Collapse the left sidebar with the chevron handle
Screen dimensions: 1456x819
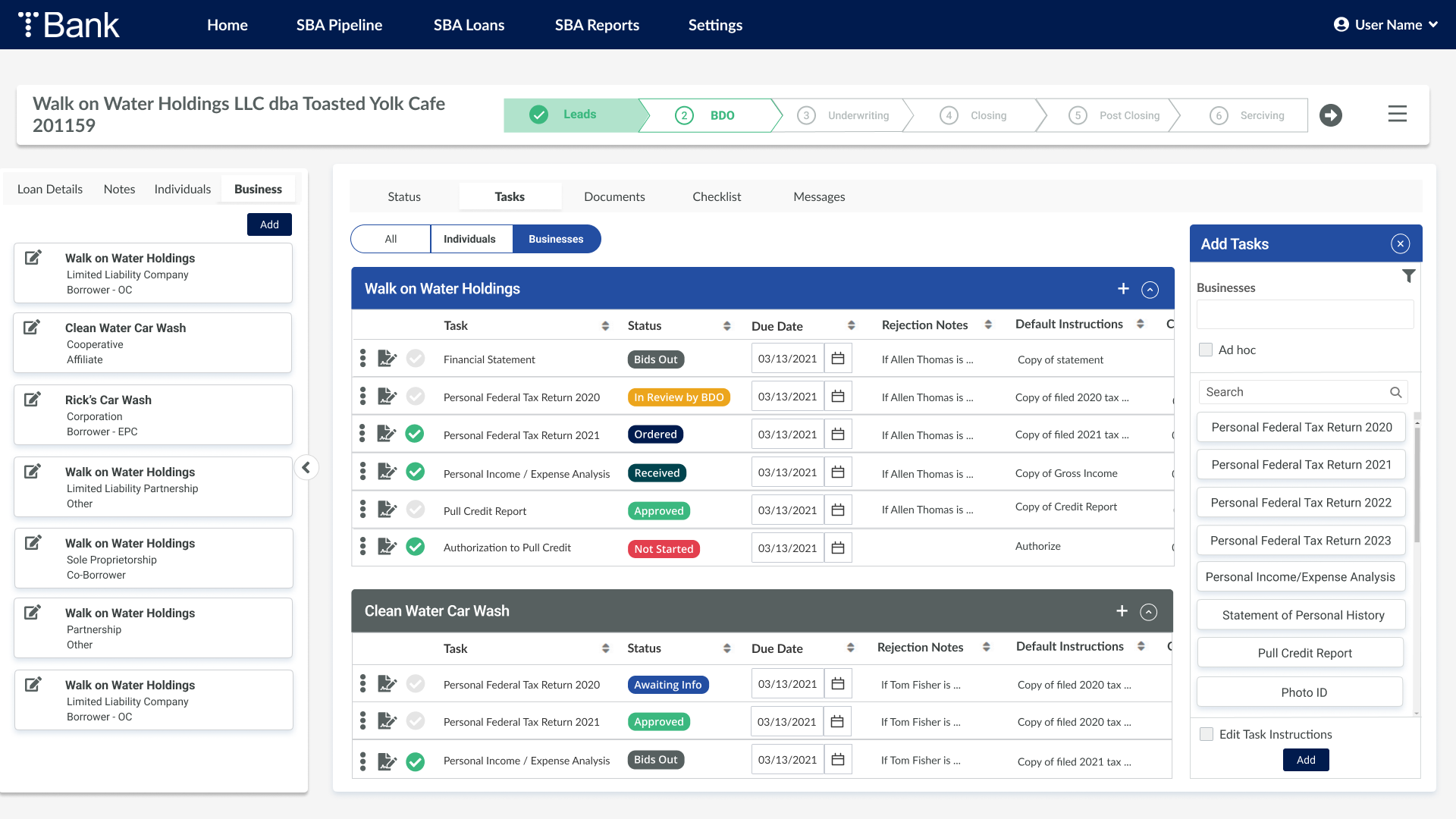(306, 467)
